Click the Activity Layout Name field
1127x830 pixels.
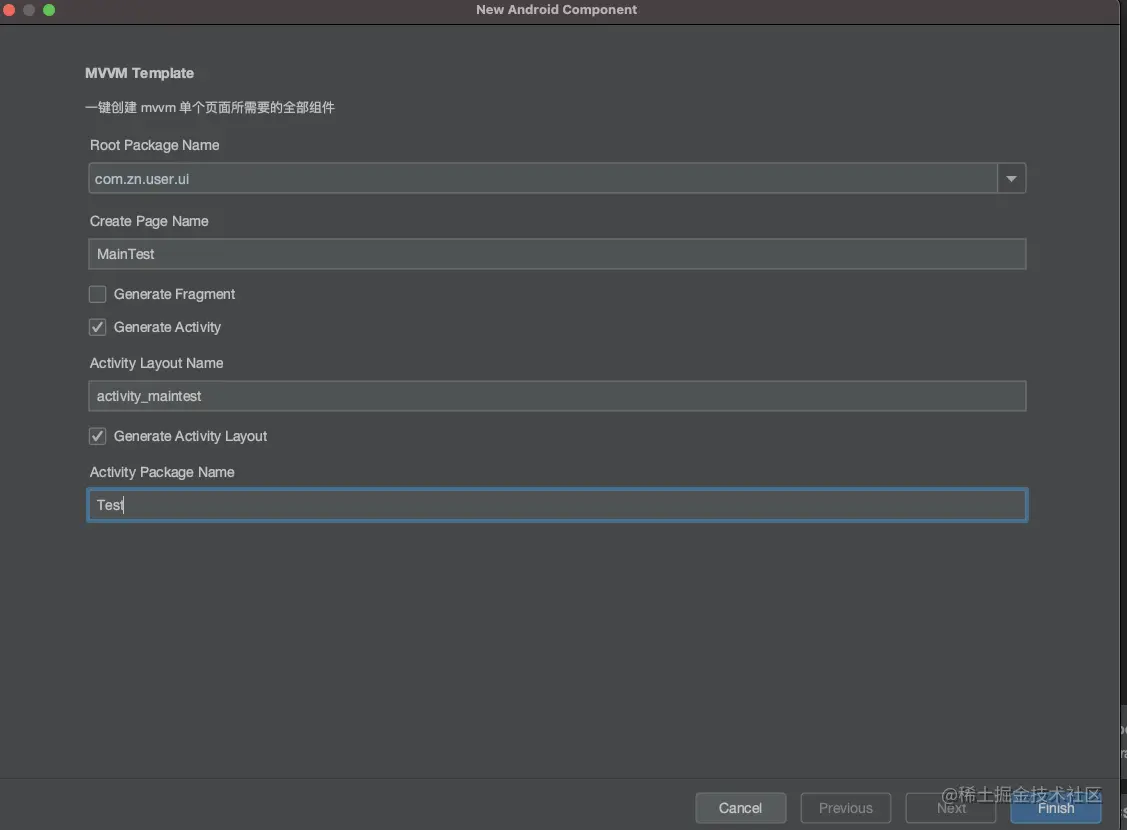[557, 396]
